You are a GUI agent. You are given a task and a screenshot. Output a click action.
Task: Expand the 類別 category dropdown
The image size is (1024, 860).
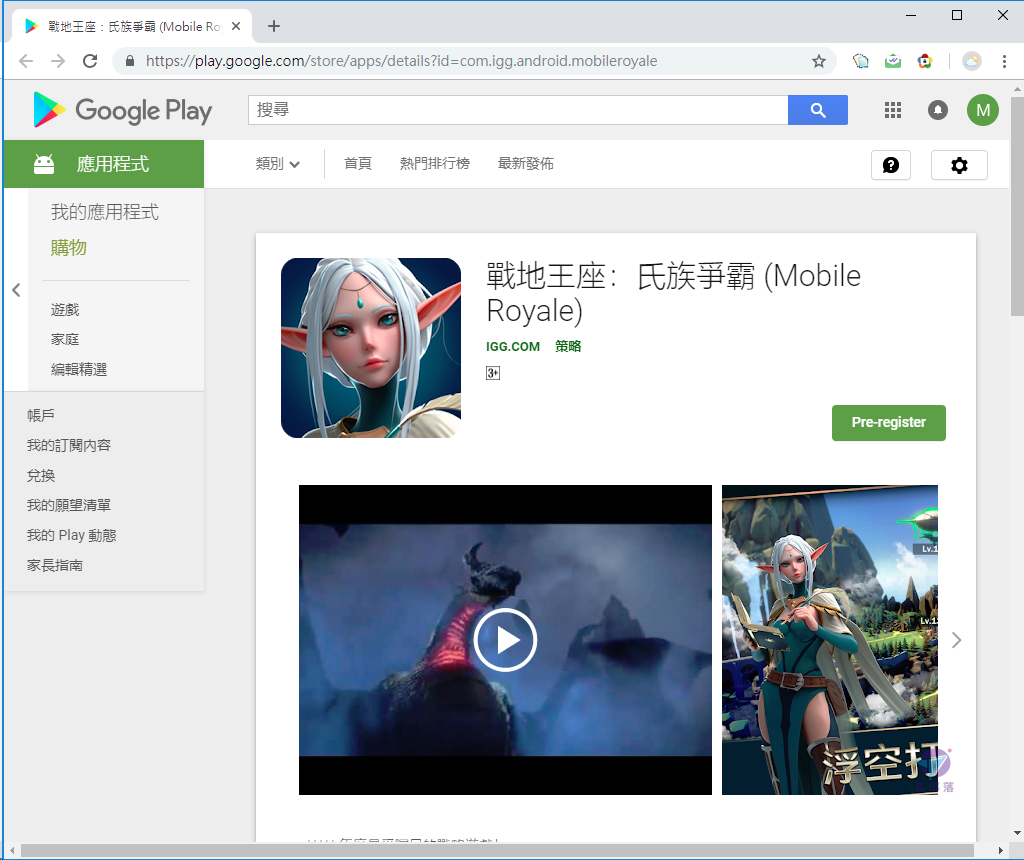coord(278,164)
